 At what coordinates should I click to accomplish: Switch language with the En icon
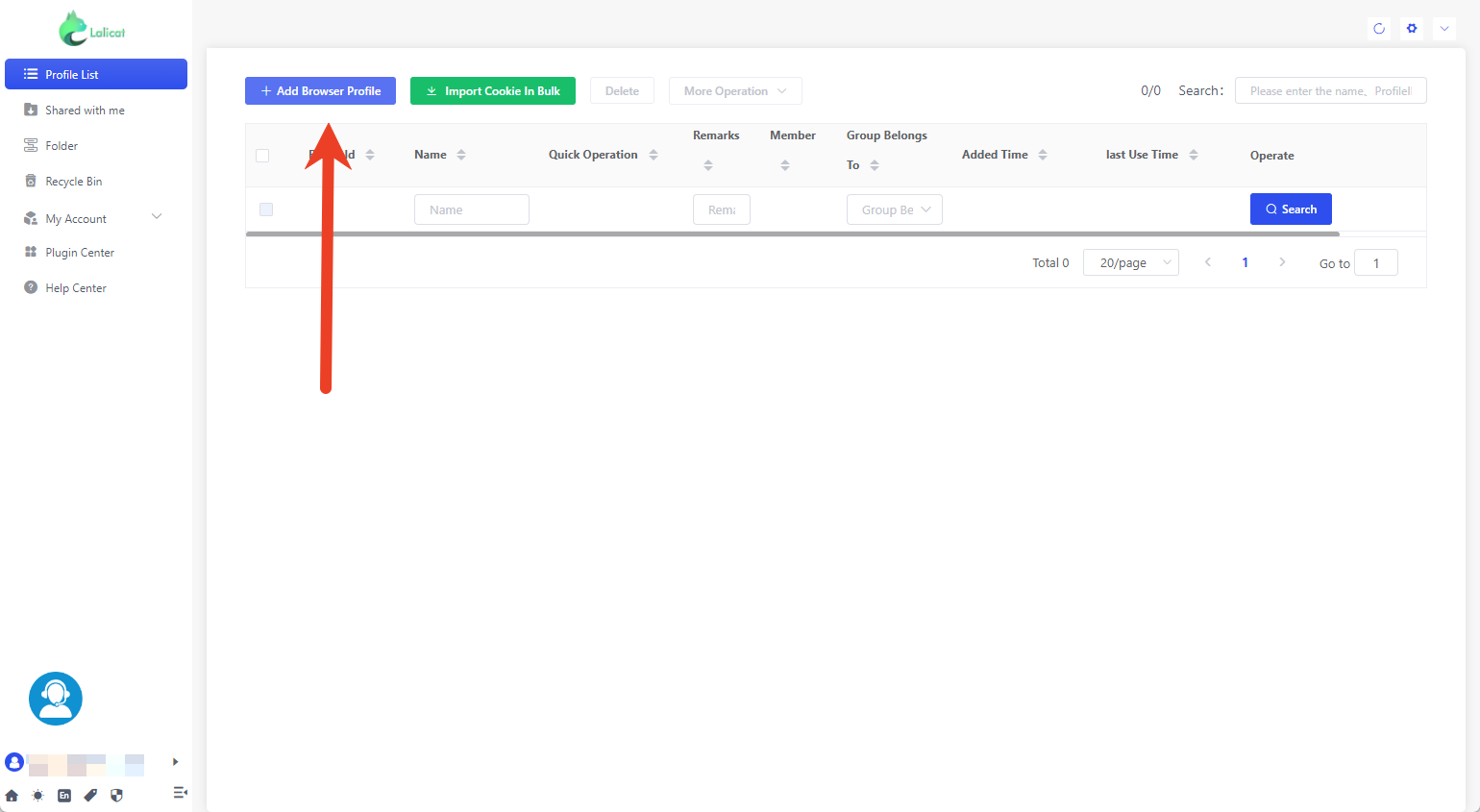64,796
